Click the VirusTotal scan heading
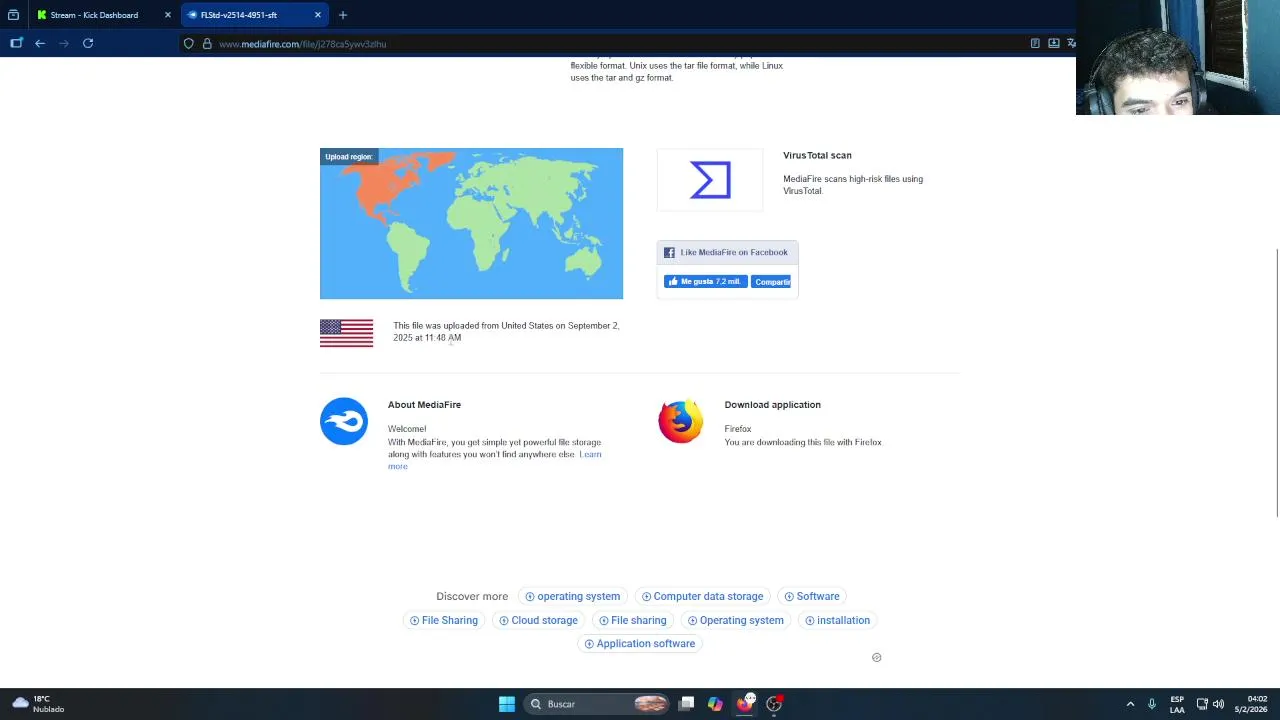1280x720 pixels. (x=817, y=155)
